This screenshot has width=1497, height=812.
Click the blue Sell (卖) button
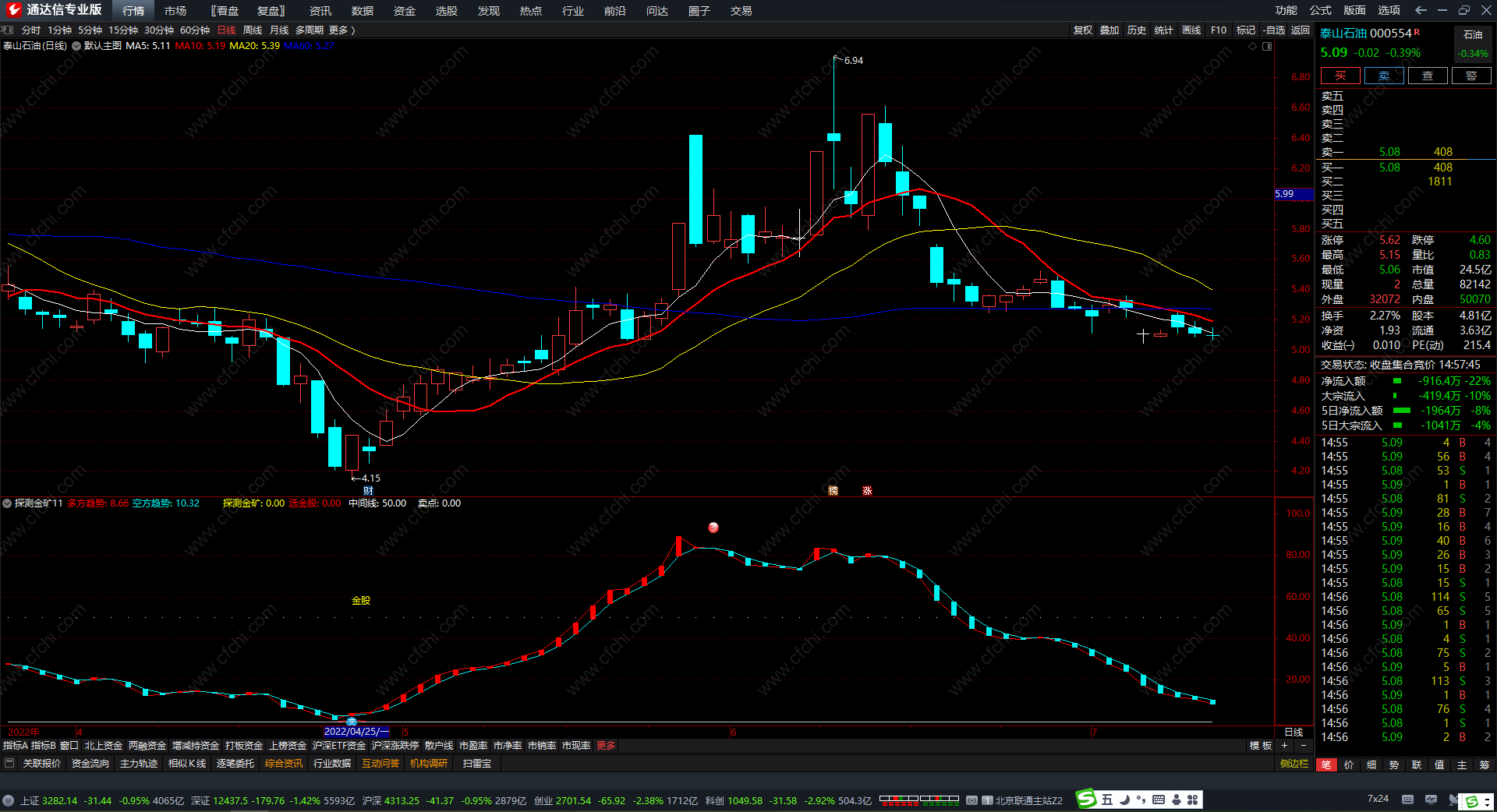(1383, 76)
